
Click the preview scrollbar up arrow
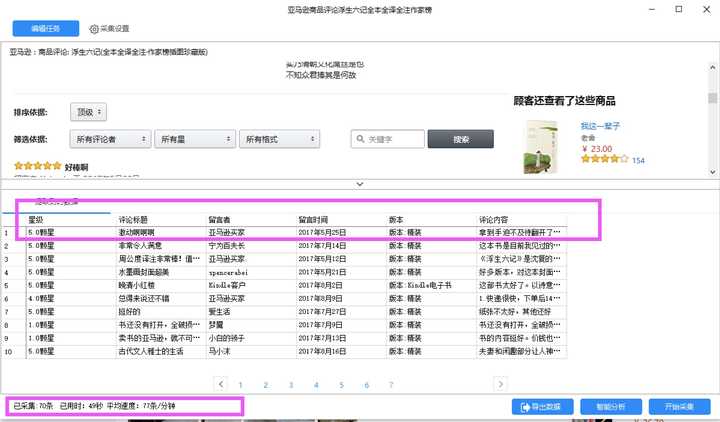tap(712, 67)
